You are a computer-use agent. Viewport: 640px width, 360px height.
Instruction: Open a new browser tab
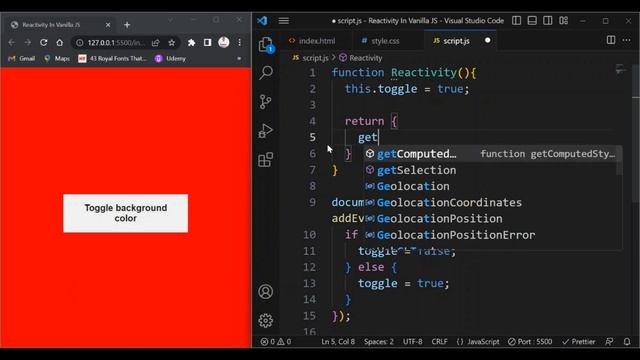tap(127, 25)
